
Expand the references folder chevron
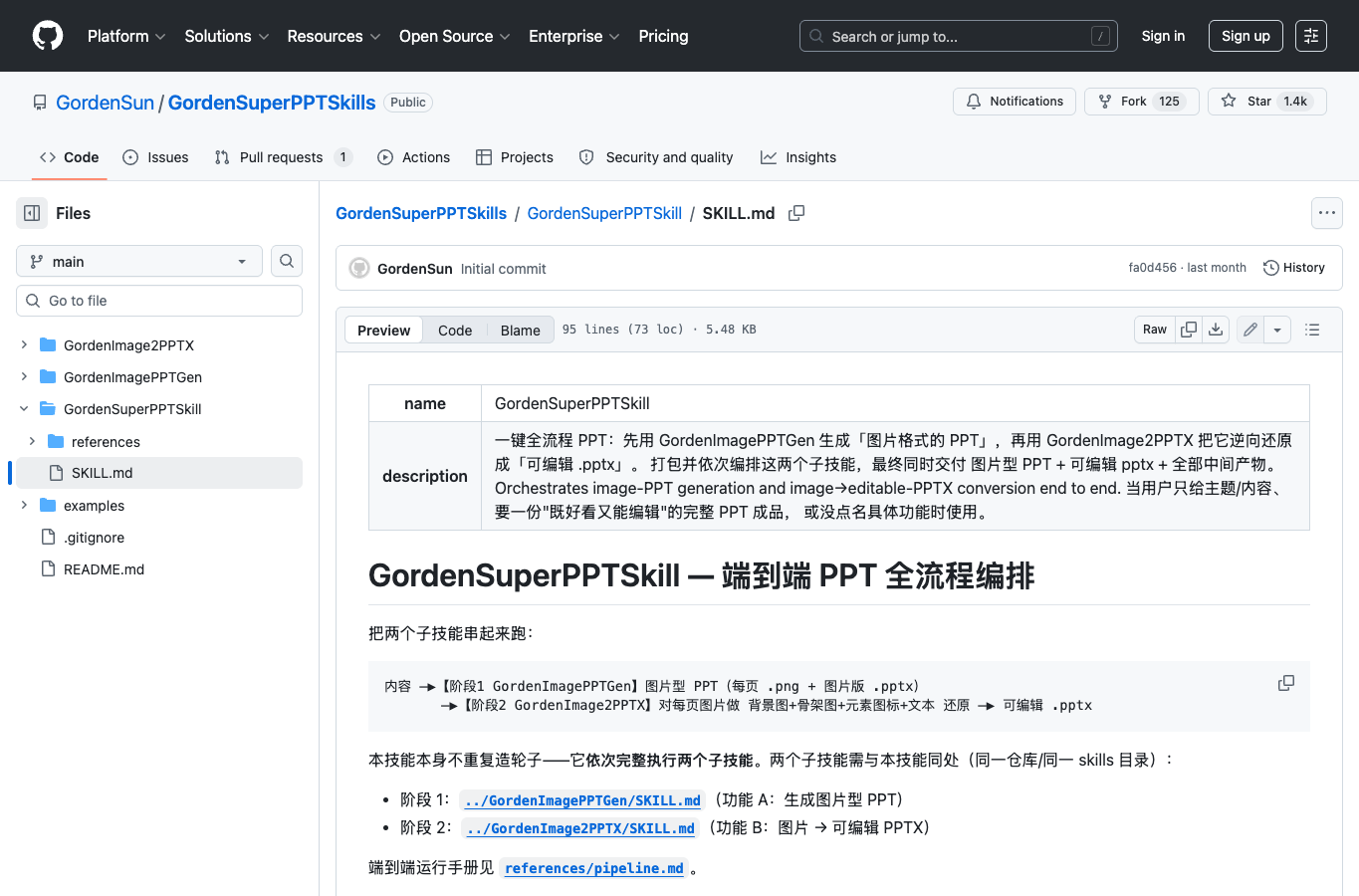pos(32,442)
